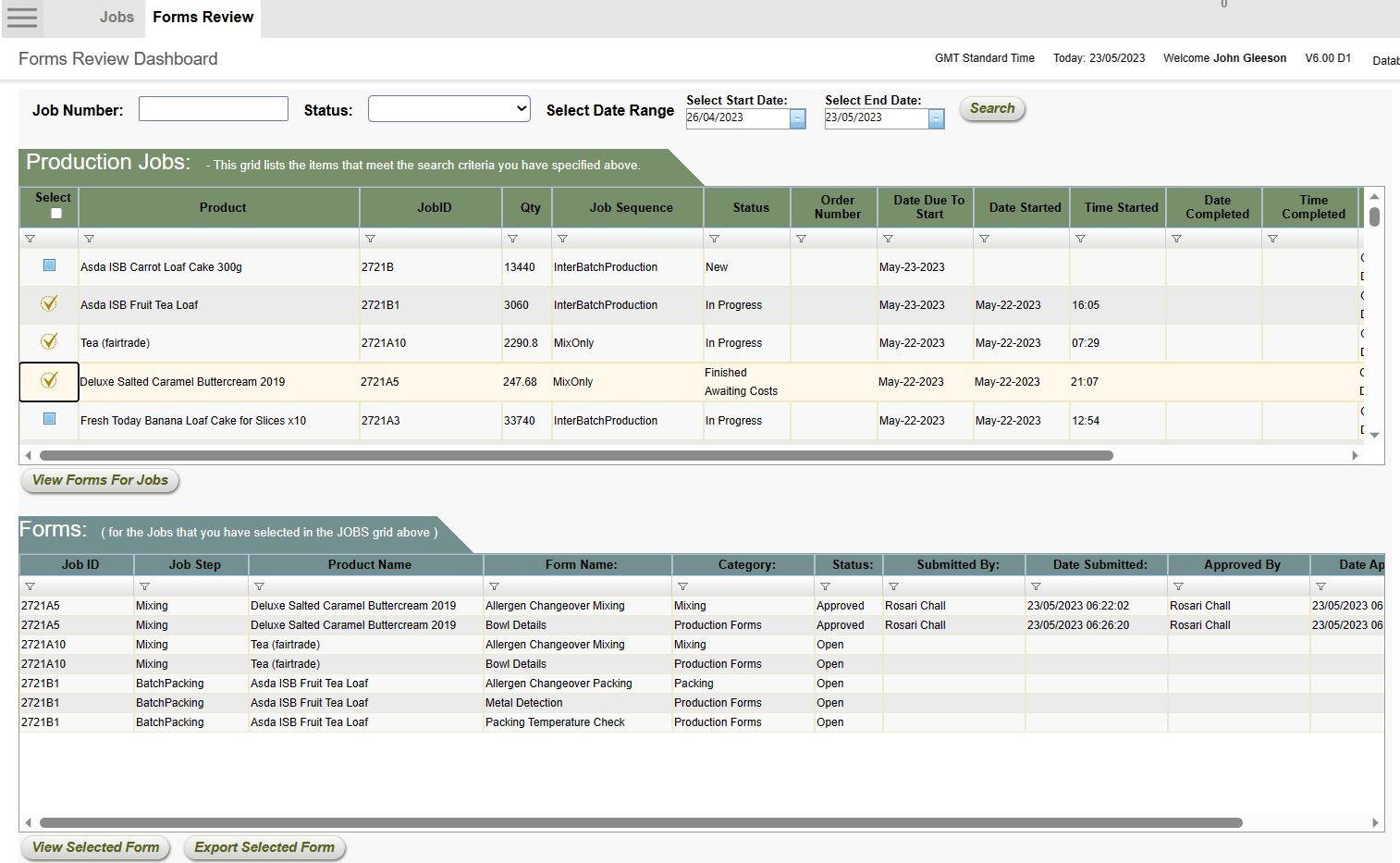This screenshot has height=863, width=1400.
Task: Switch to the Jobs tab
Action: point(117,18)
